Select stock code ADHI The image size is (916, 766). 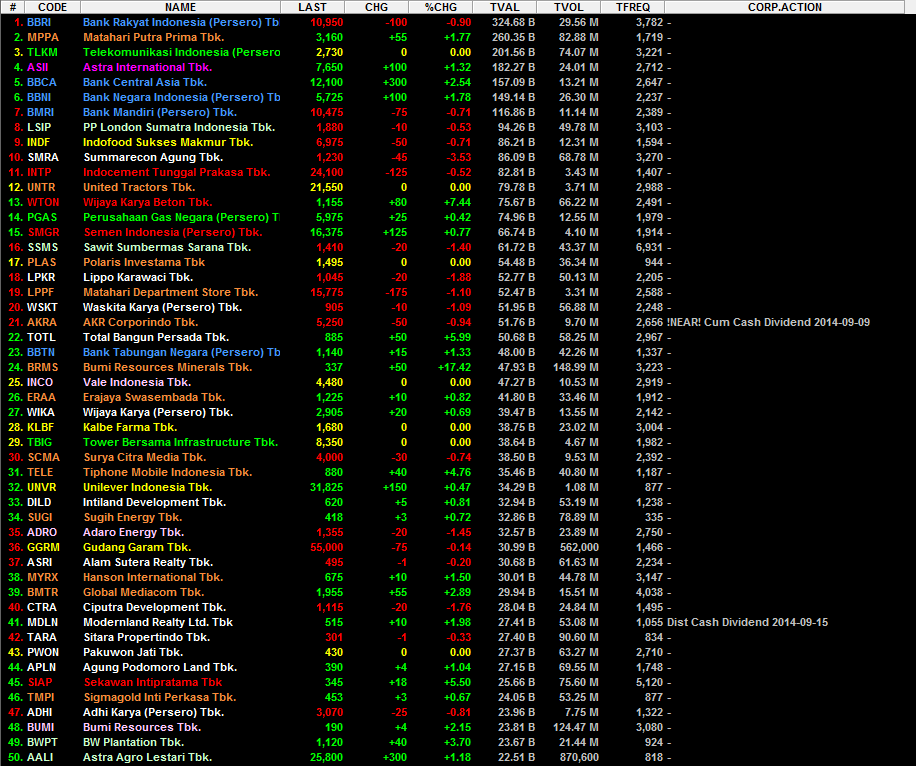pos(40,712)
